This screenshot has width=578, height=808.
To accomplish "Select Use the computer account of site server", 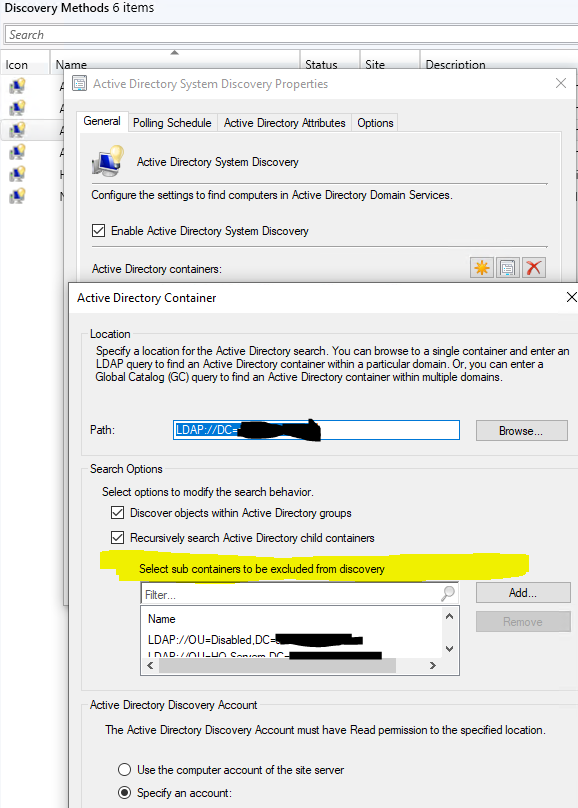I will click(124, 770).
